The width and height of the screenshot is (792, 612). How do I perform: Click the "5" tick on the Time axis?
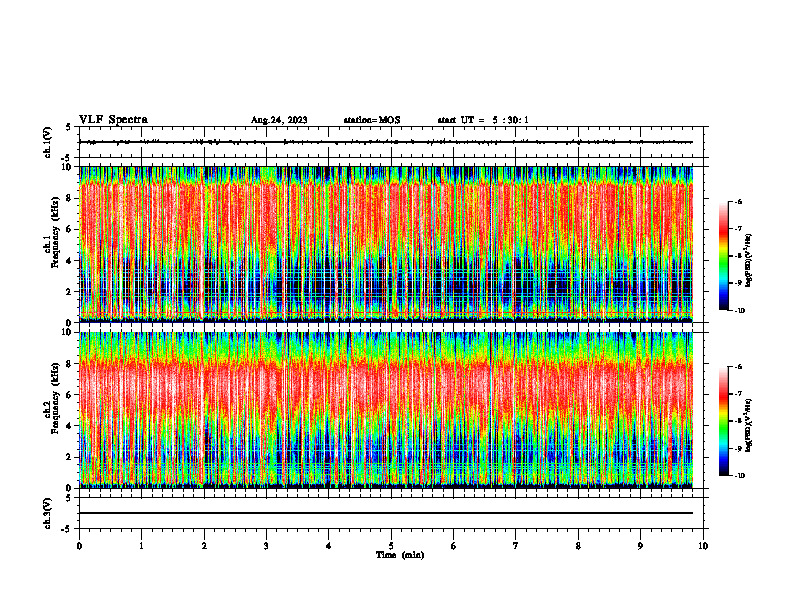(x=391, y=546)
